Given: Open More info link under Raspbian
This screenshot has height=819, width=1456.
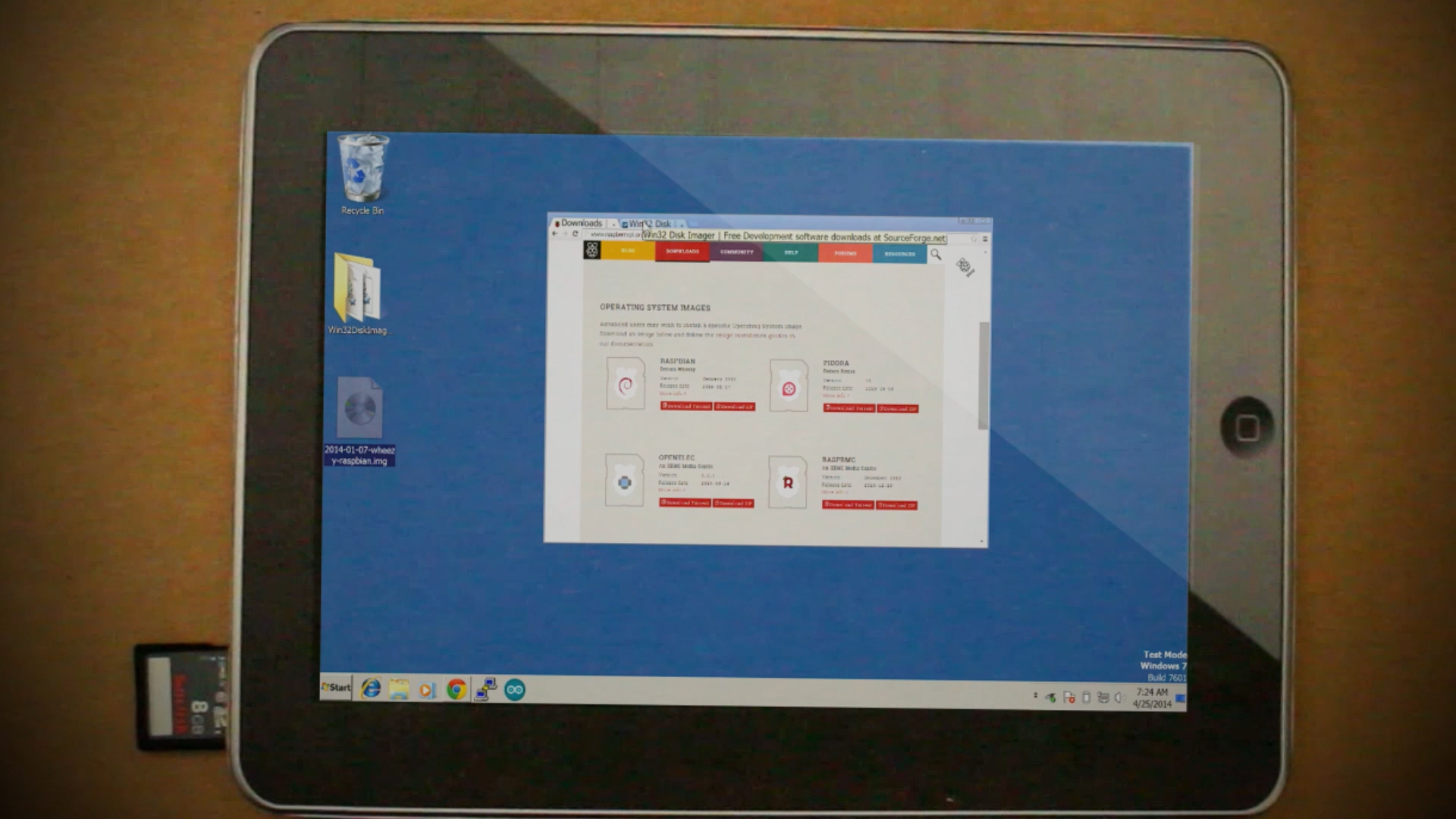Looking at the screenshot, I should click(x=672, y=394).
